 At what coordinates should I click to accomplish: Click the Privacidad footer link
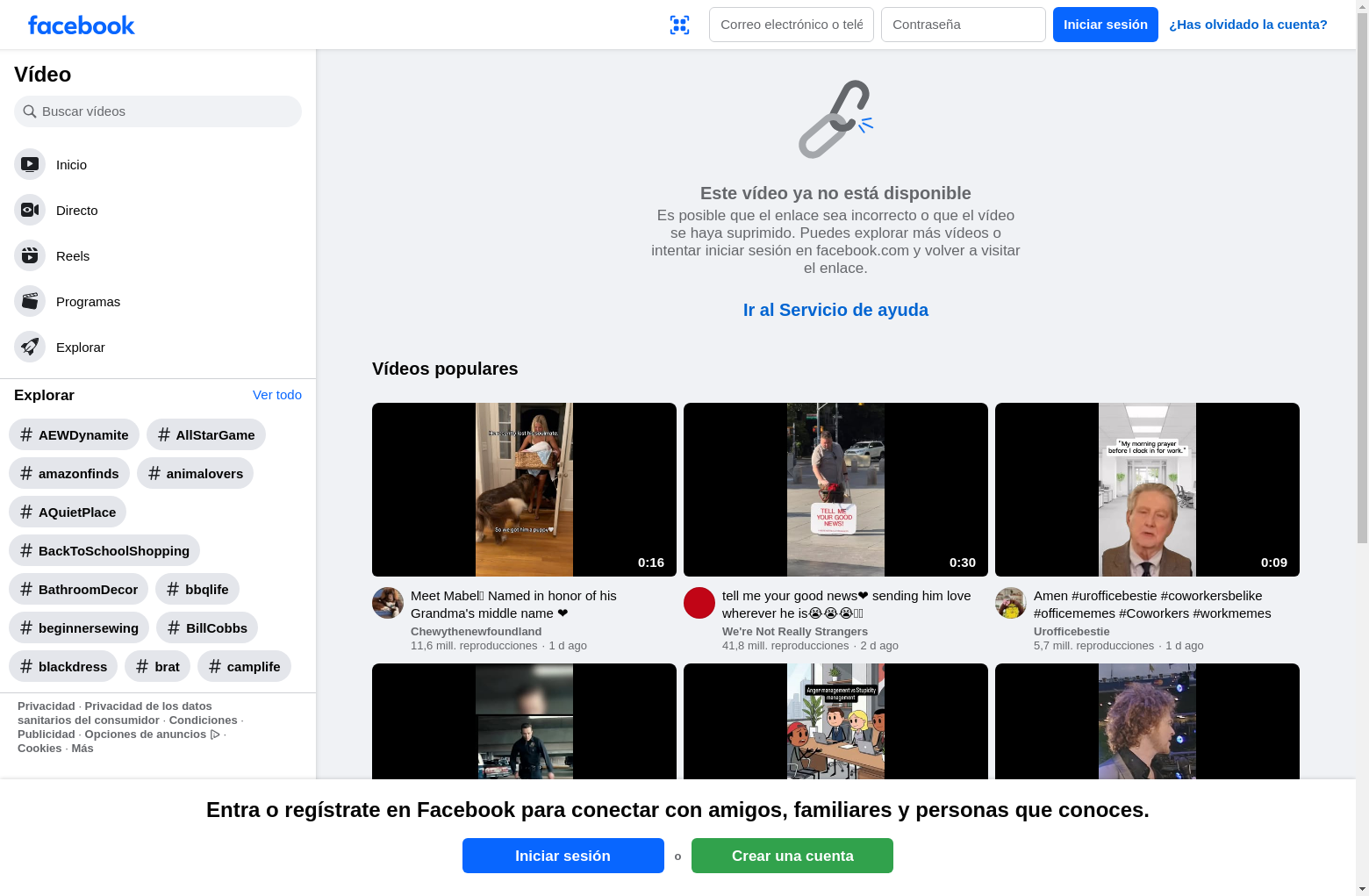point(47,706)
